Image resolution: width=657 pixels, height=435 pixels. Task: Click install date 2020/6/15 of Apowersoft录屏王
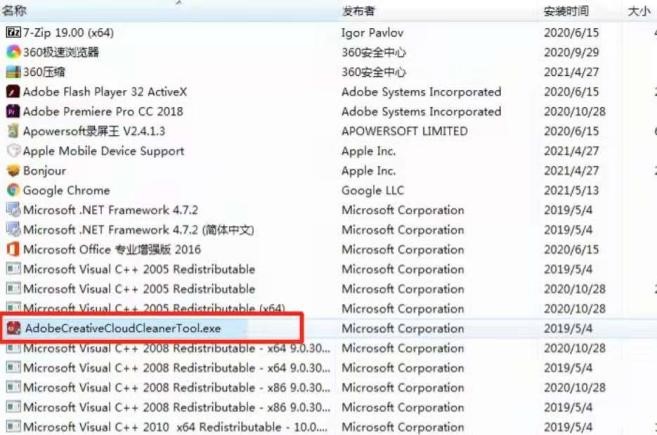(x=571, y=131)
